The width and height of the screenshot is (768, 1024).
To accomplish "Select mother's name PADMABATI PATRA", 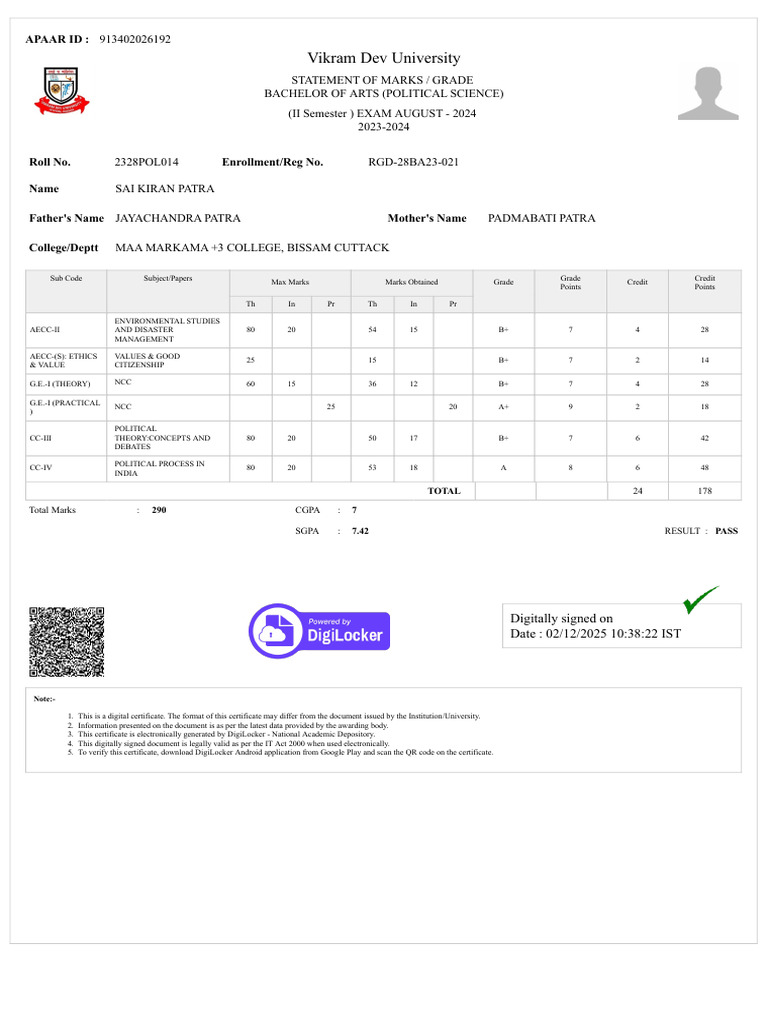I will point(541,218).
